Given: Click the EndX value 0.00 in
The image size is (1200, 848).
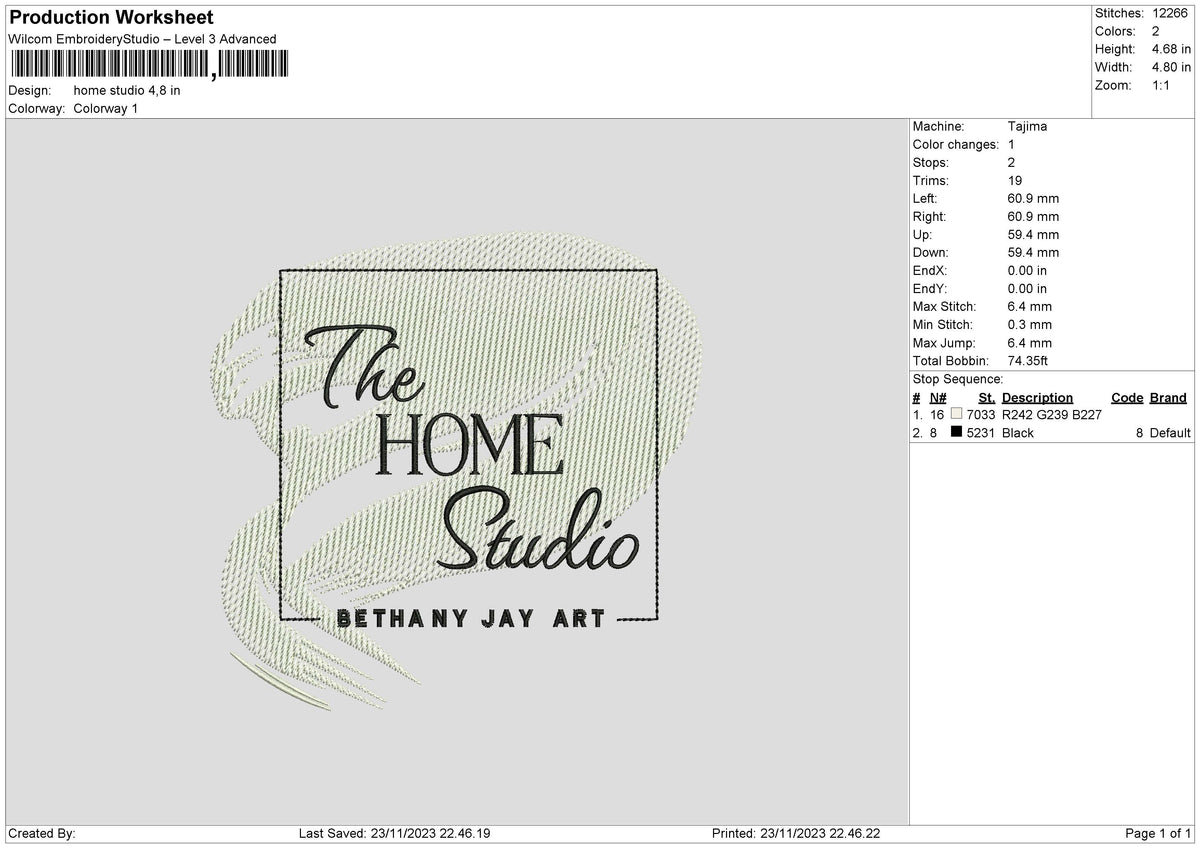Looking at the screenshot, I should (x=1028, y=270).
